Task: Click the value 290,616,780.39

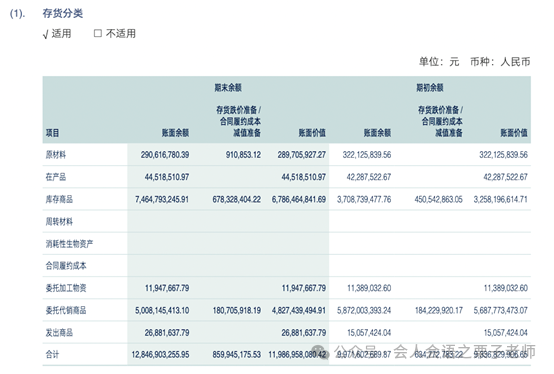Action: click(165, 155)
